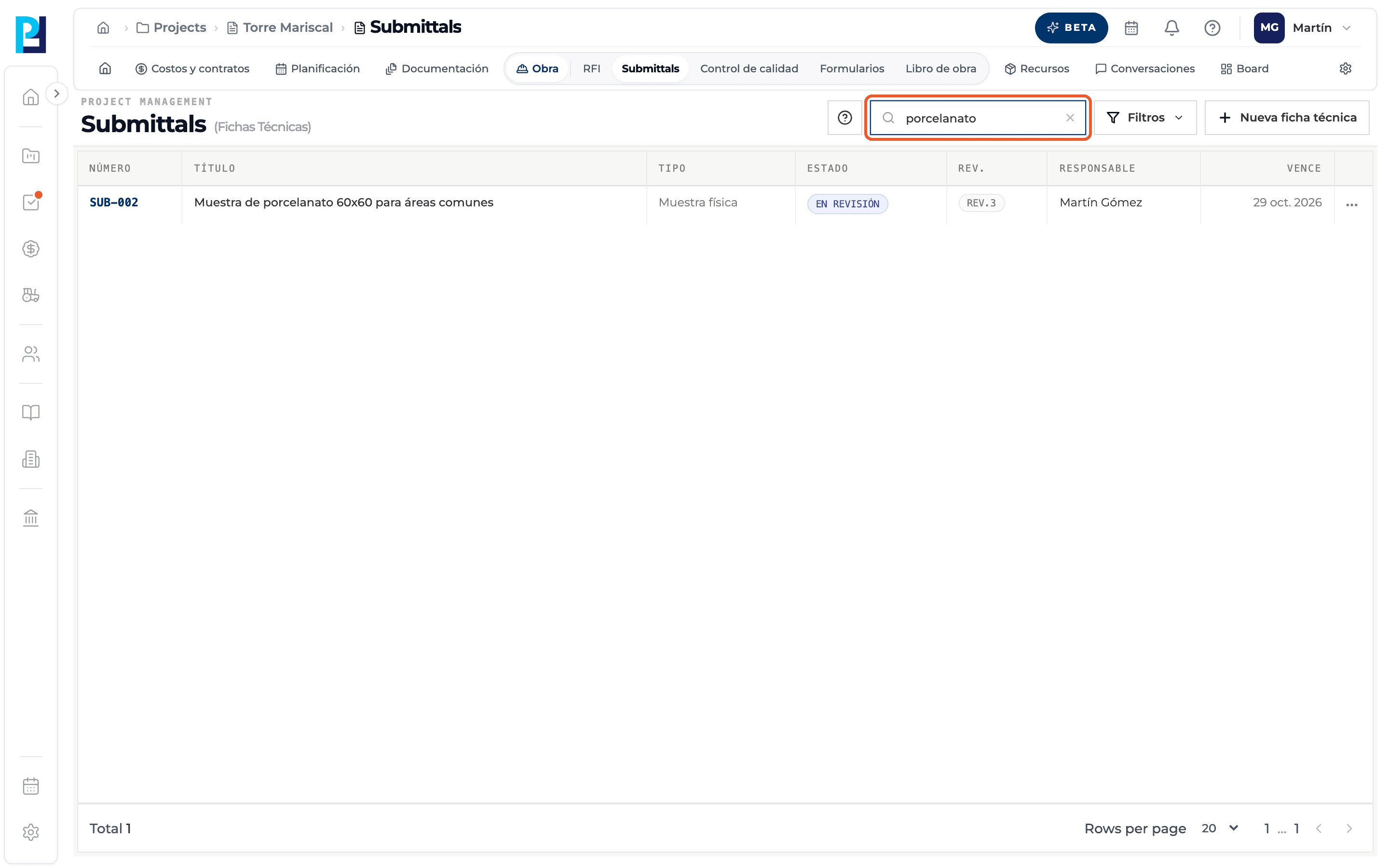1389x868 pixels.
Task: Open Documentación menu
Action: click(x=437, y=69)
